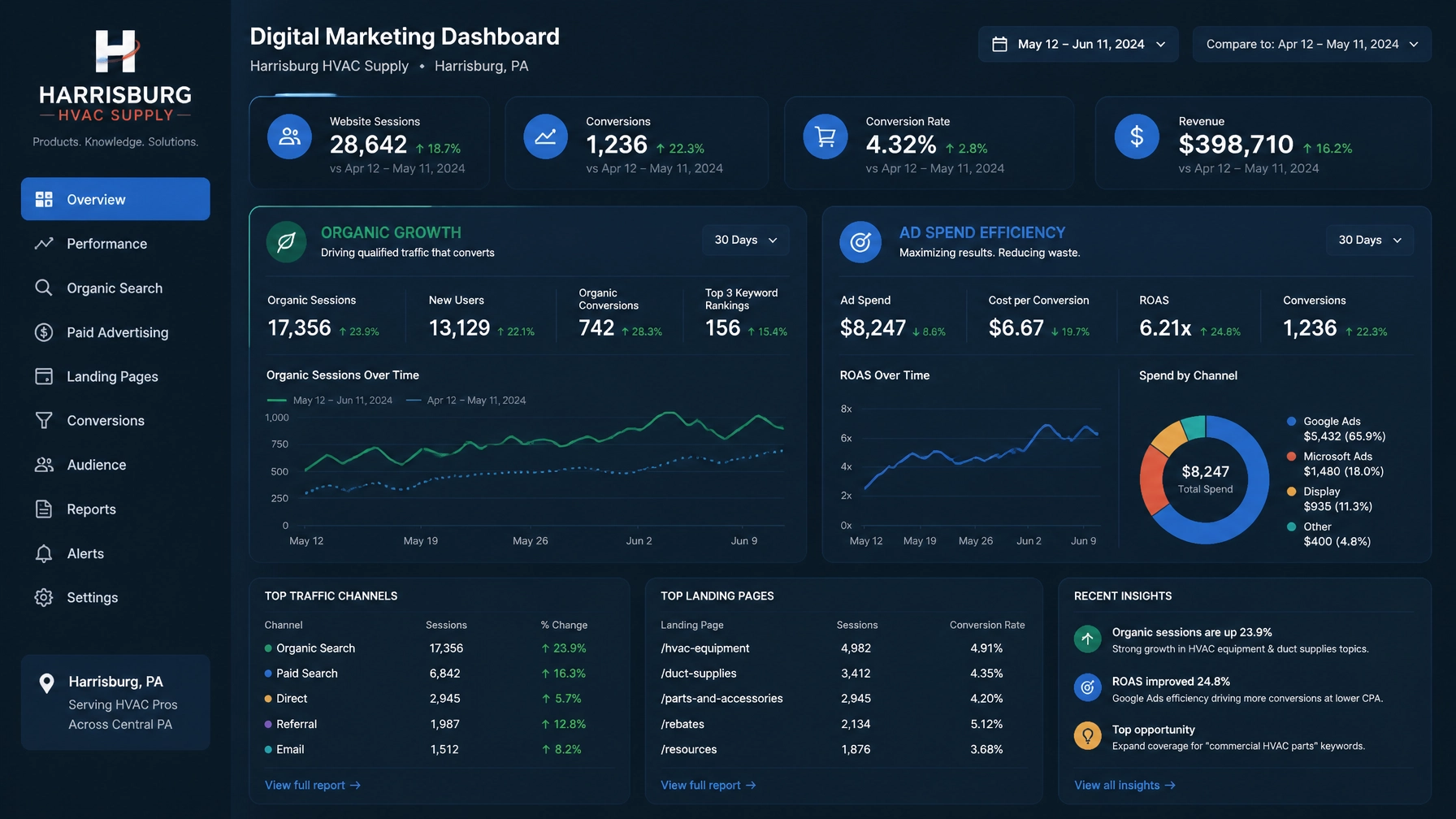Image resolution: width=1456 pixels, height=819 pixels.
Task: Click the Email traffic channel row
Action: (x=440, y=749)
